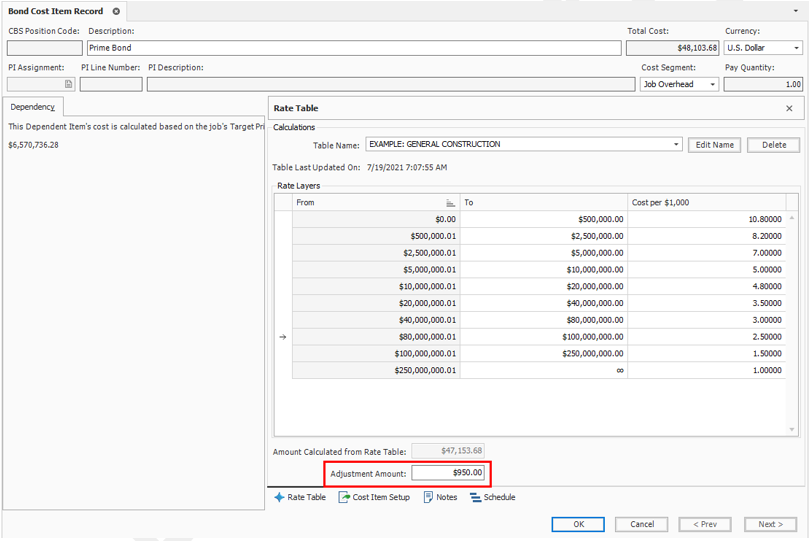Click the 1.00000 cost rate cell
The image size is (809, 541).
pyautogui.click(x=706, y=370)
